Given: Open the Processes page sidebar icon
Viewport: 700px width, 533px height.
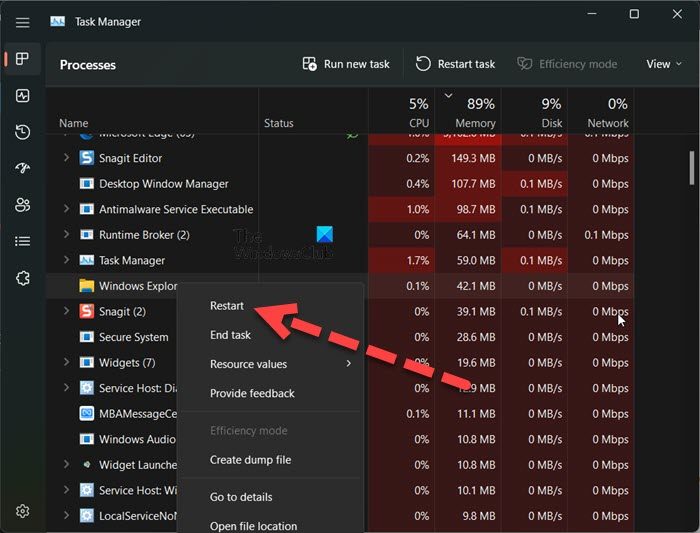Looking at the screenshot, I should point(22,58).
